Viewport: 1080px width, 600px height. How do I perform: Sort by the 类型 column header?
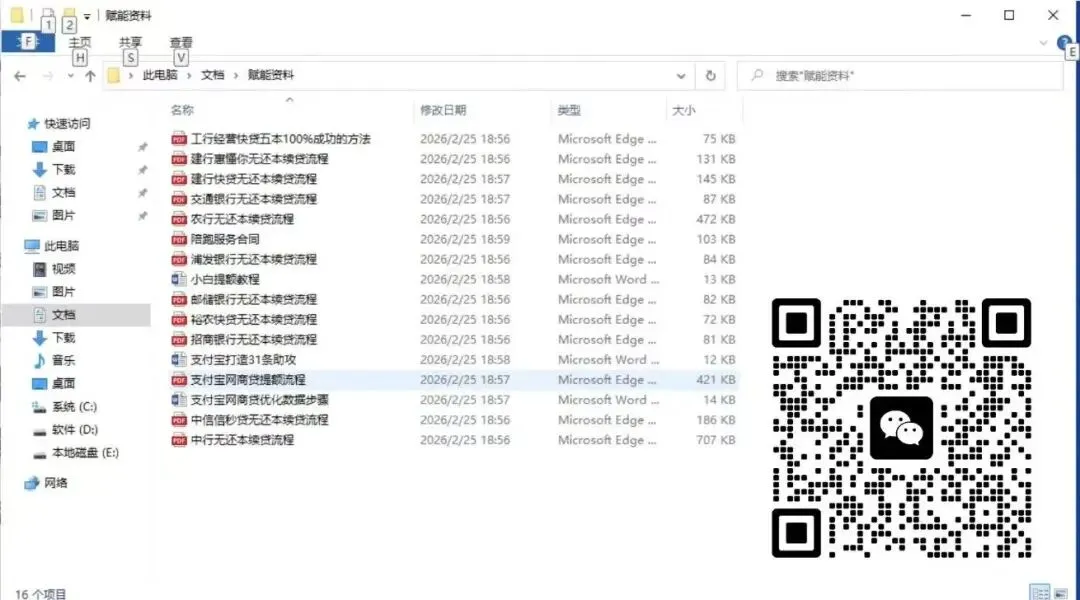(569, 110)
